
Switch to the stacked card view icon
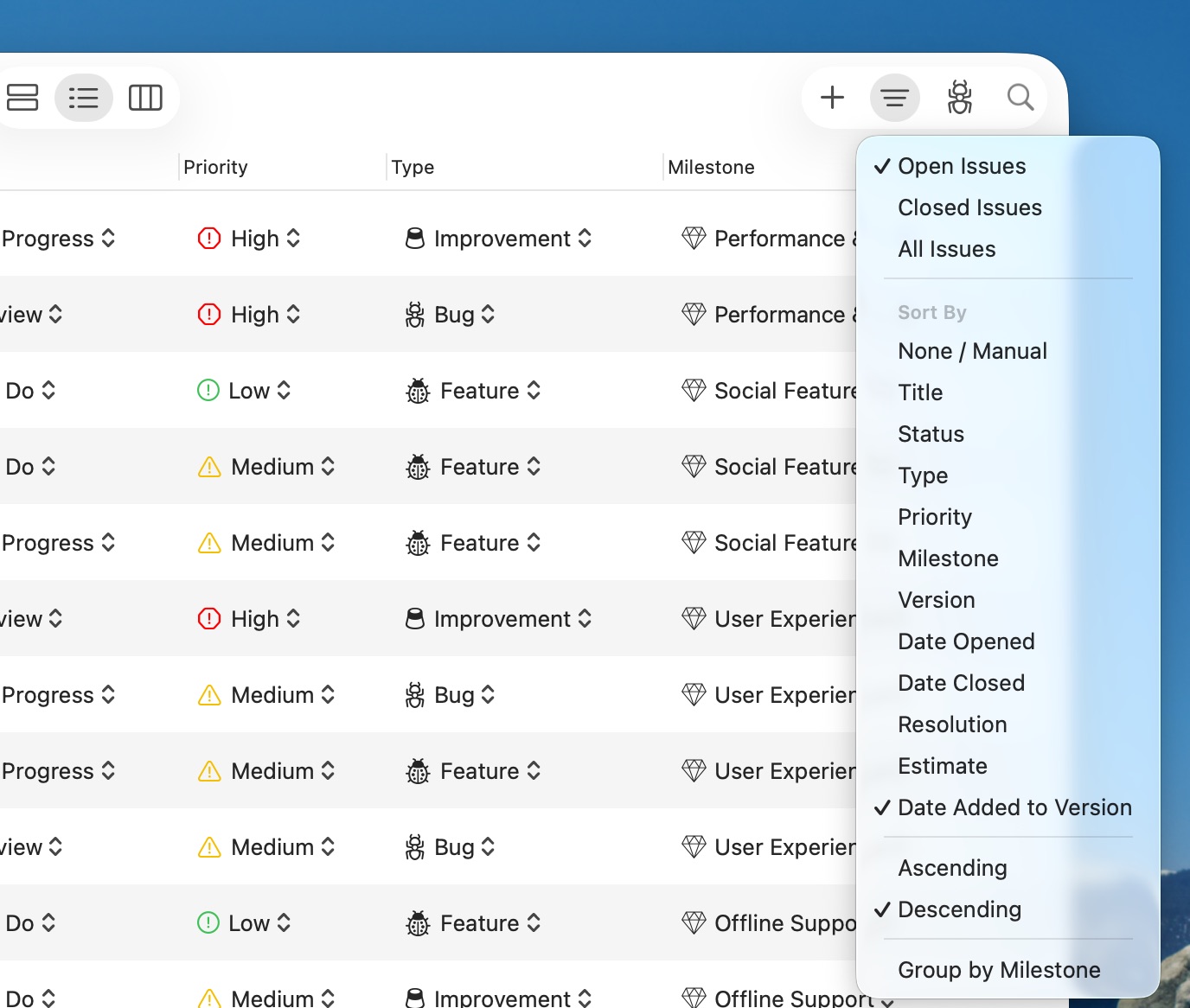(22, 98)
